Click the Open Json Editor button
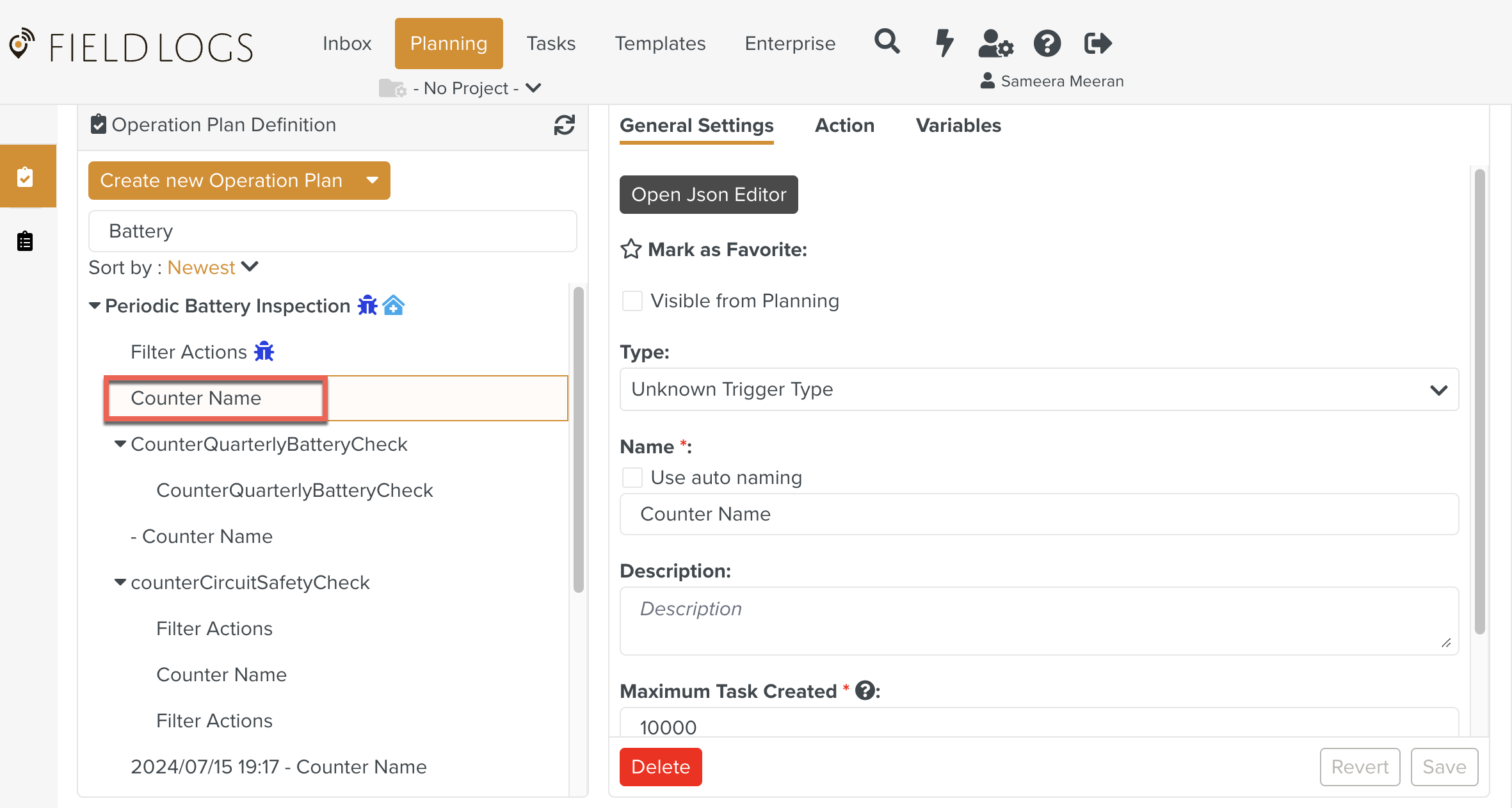This screenshot has height=808, width=1512. coord(709,195)
